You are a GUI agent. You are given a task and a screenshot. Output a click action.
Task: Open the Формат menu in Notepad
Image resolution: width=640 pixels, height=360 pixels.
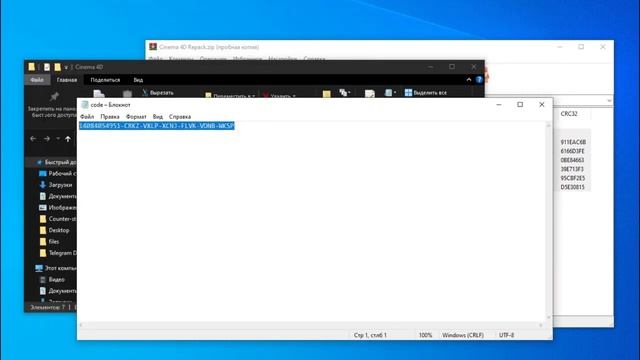coord(136,117)
